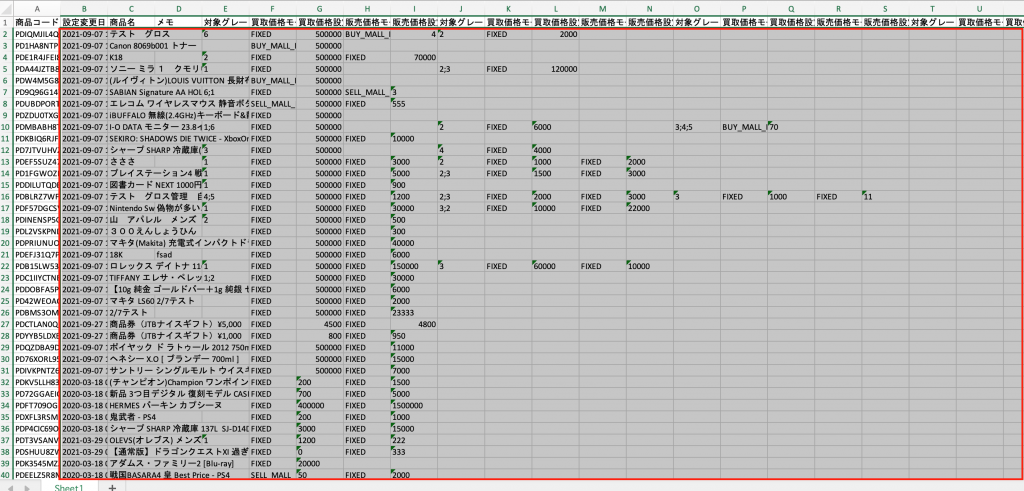Viewport: 1024px width, 491px height.
Task: Click the sale price cell '23333'
Action: 414,313
